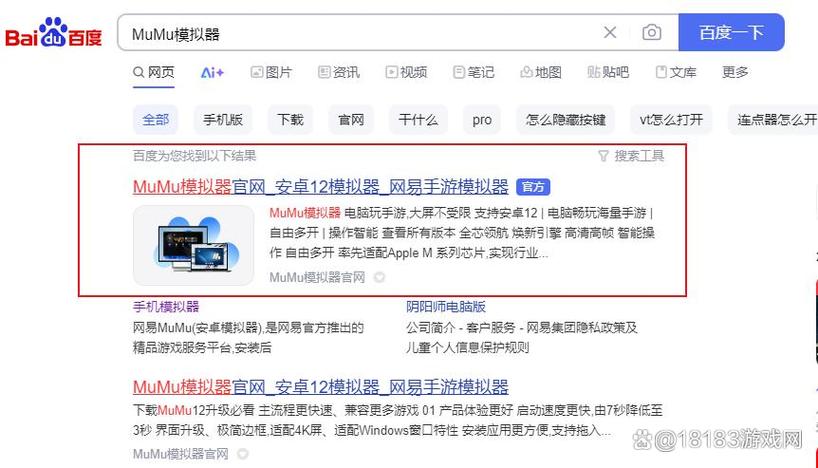This screenshot has width=818, height=468.
Task: Open the 手机模拟器 sublink
Action: coord(166,307)
